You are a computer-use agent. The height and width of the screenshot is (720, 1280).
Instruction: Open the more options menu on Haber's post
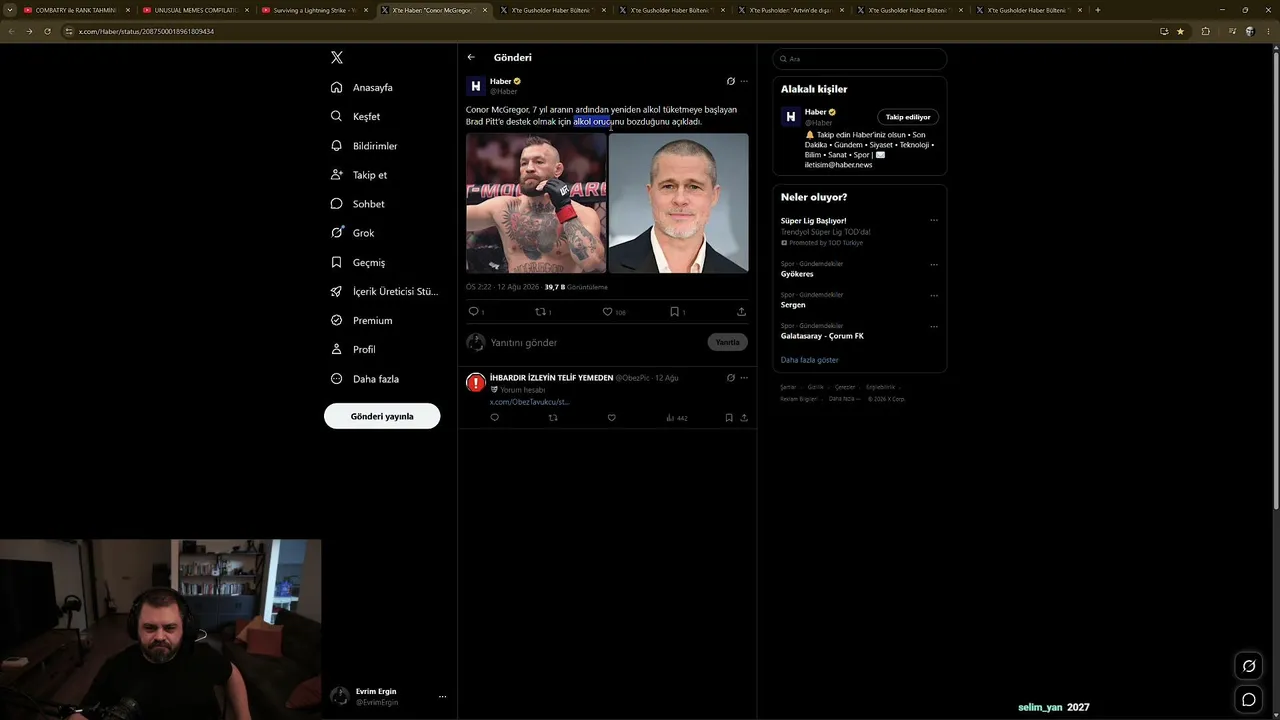point(744,81)
